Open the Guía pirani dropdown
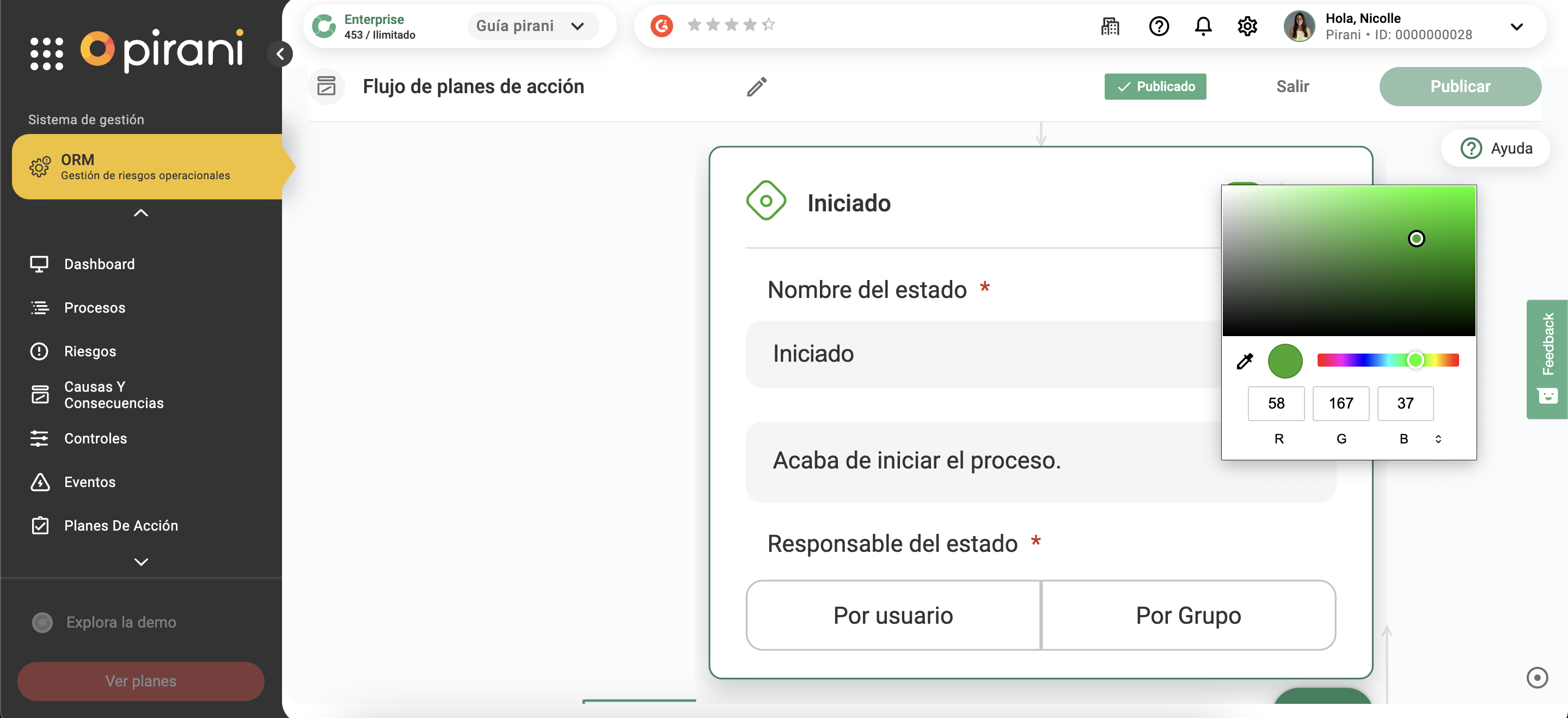Screen dimensions: 1568x718 tap(531, 26)
